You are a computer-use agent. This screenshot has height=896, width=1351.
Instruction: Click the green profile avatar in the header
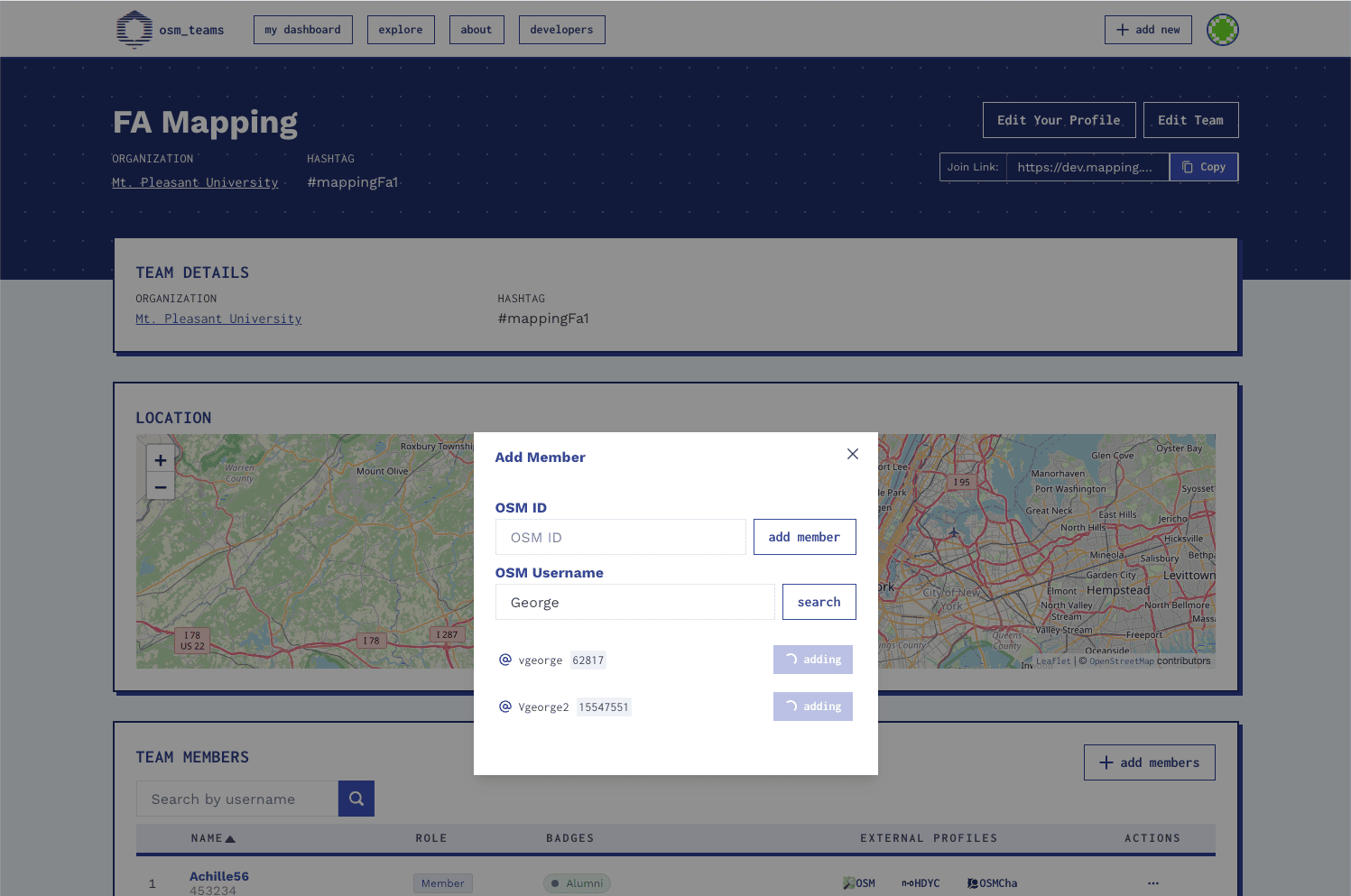1223,29
